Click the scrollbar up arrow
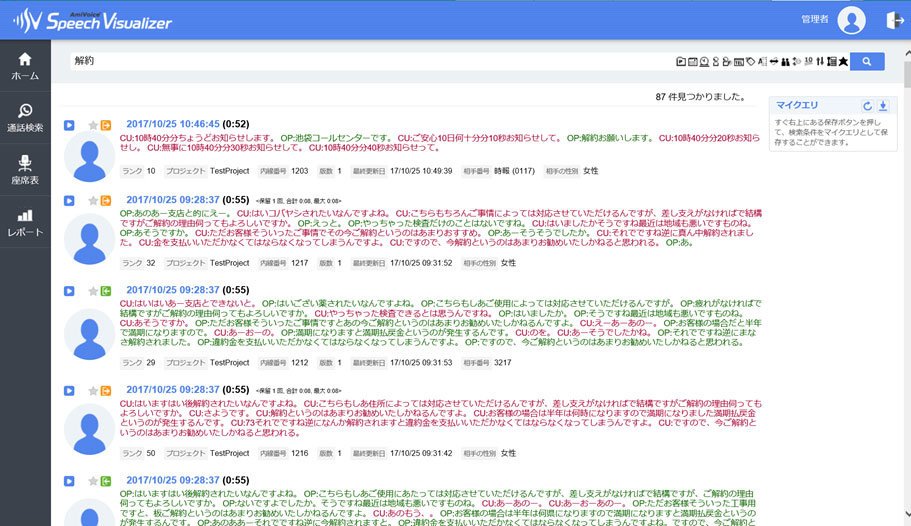The width and height of the screenshot is (911, 526). [908, 53]
